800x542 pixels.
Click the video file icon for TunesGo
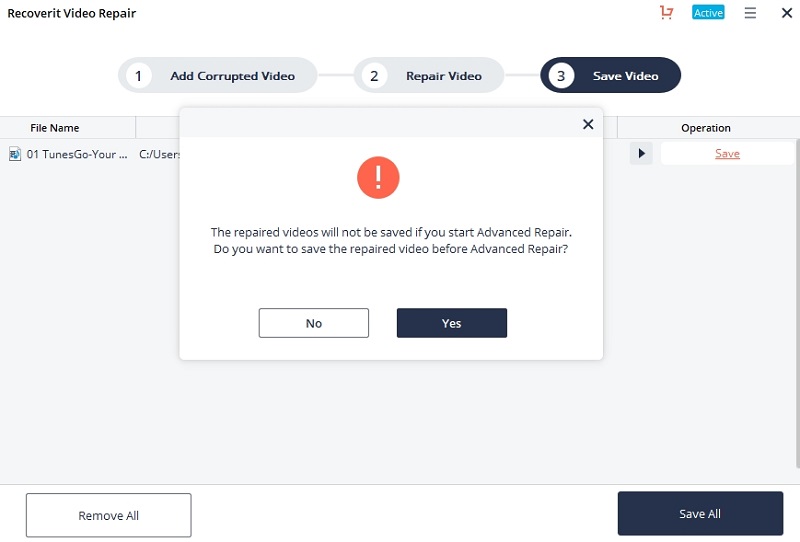(15, 154)
